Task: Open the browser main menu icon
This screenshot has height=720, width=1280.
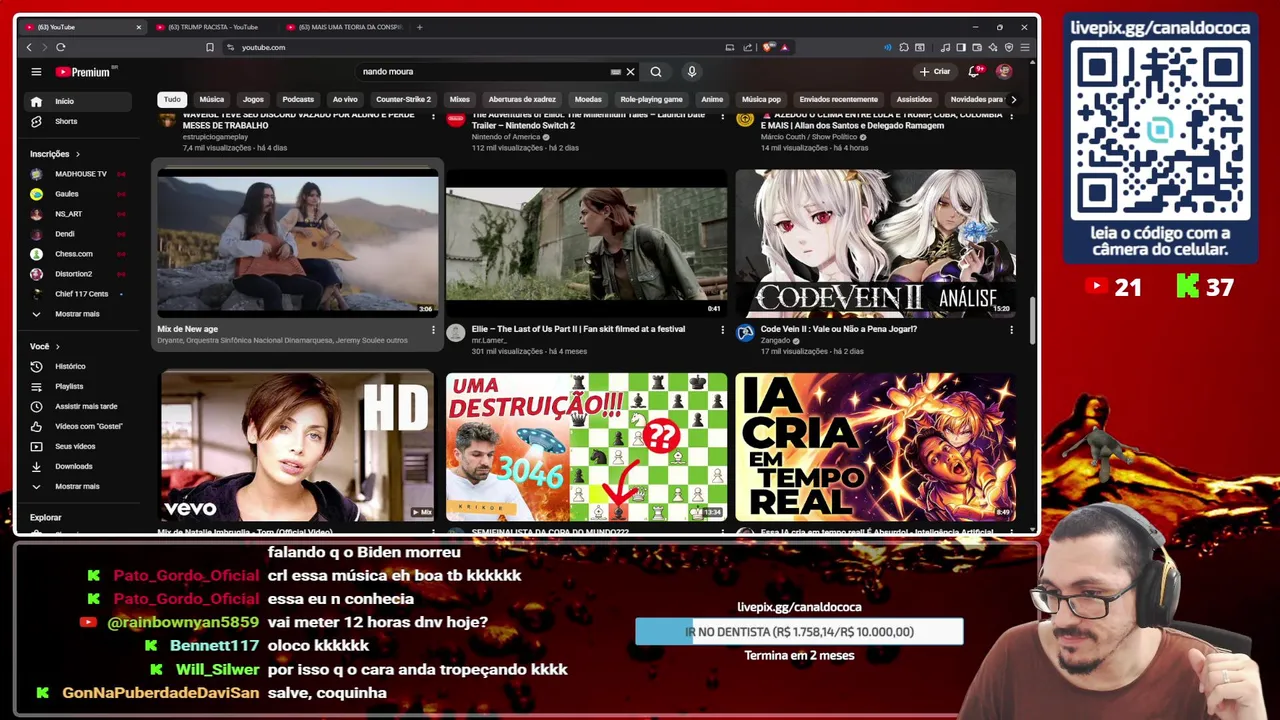Action: click(1025, 47)
